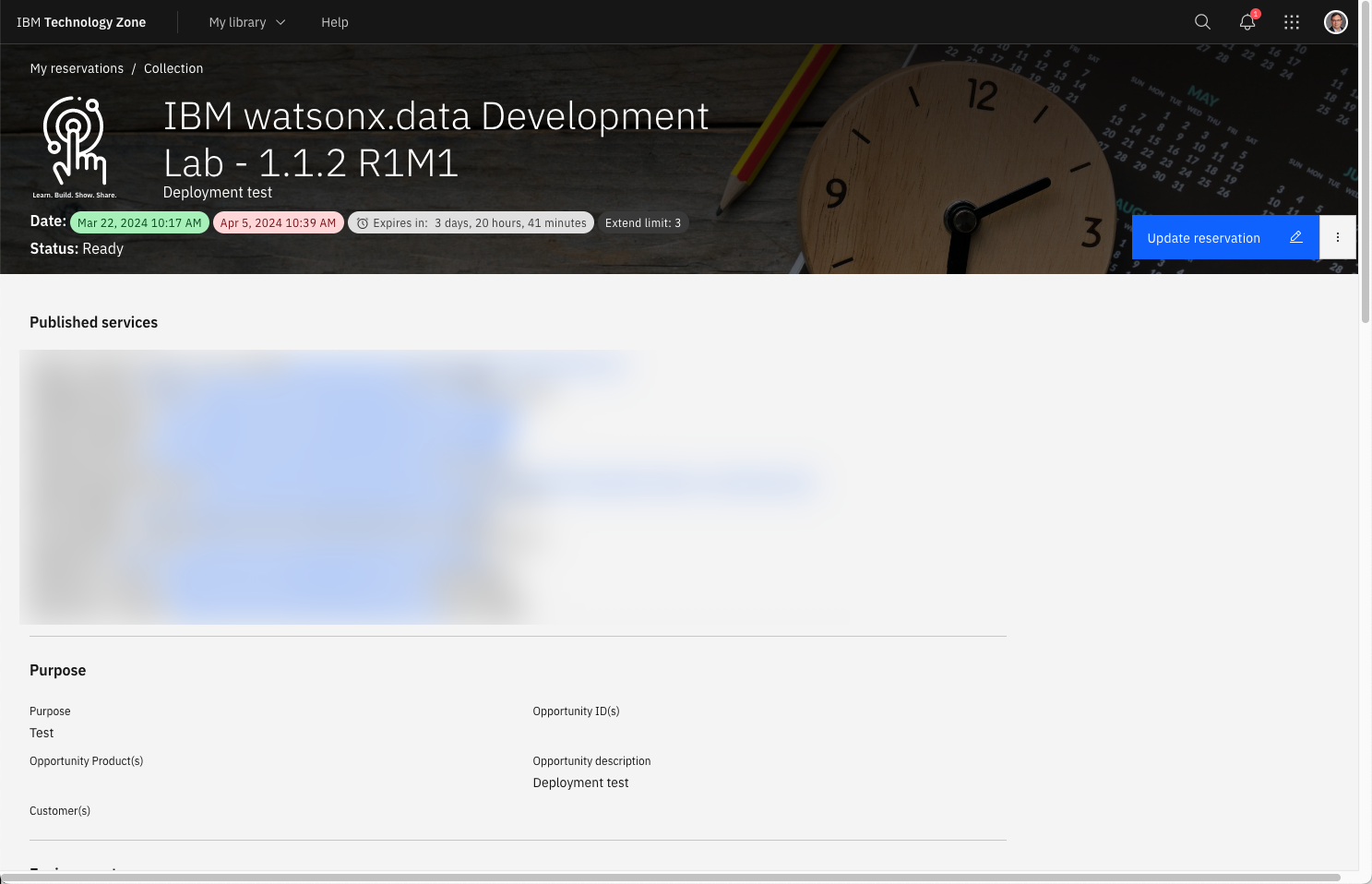The width and height of the screenshot is (1372, 884).
Task: Open the vertical overflow menu
Action: (1338, 237)
